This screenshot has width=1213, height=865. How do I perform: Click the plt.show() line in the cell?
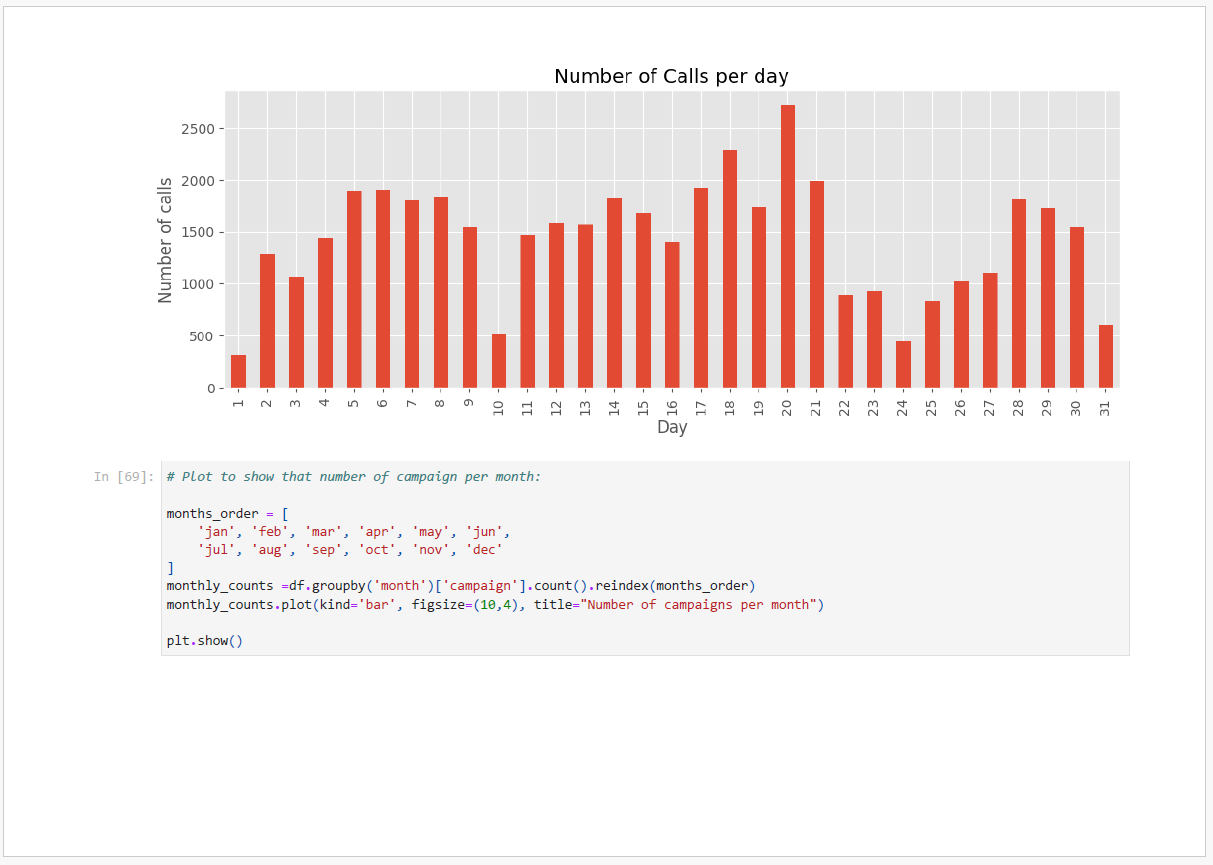tap(205, 640)
